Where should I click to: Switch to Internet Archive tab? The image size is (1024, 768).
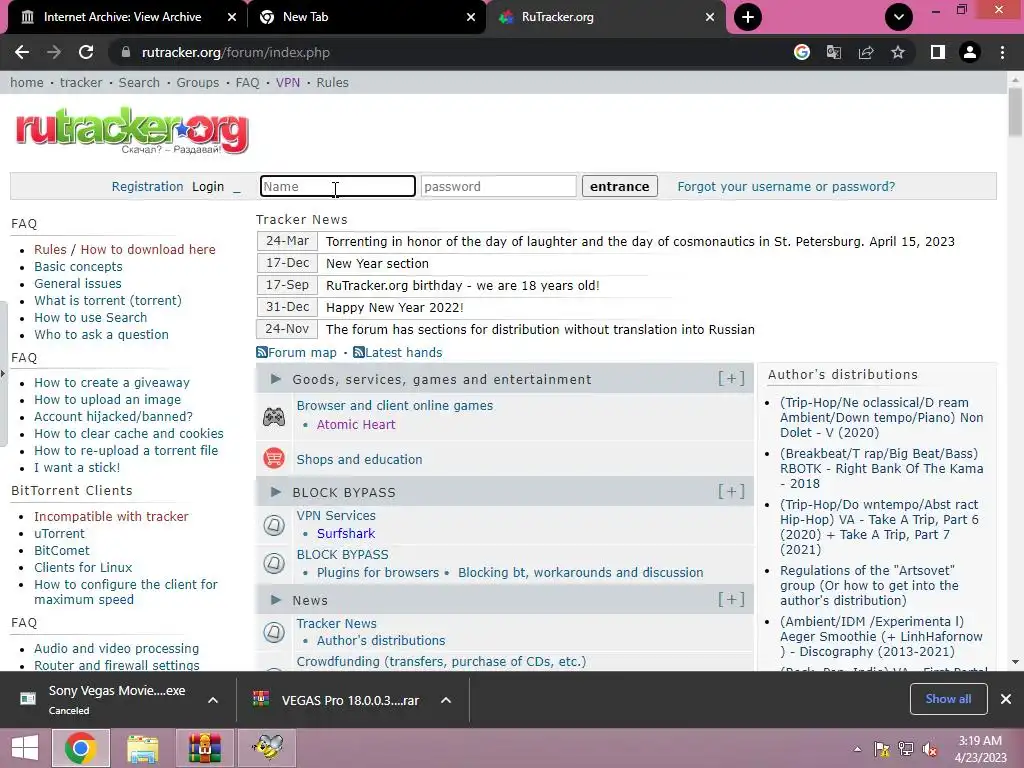tap(122, 17)
